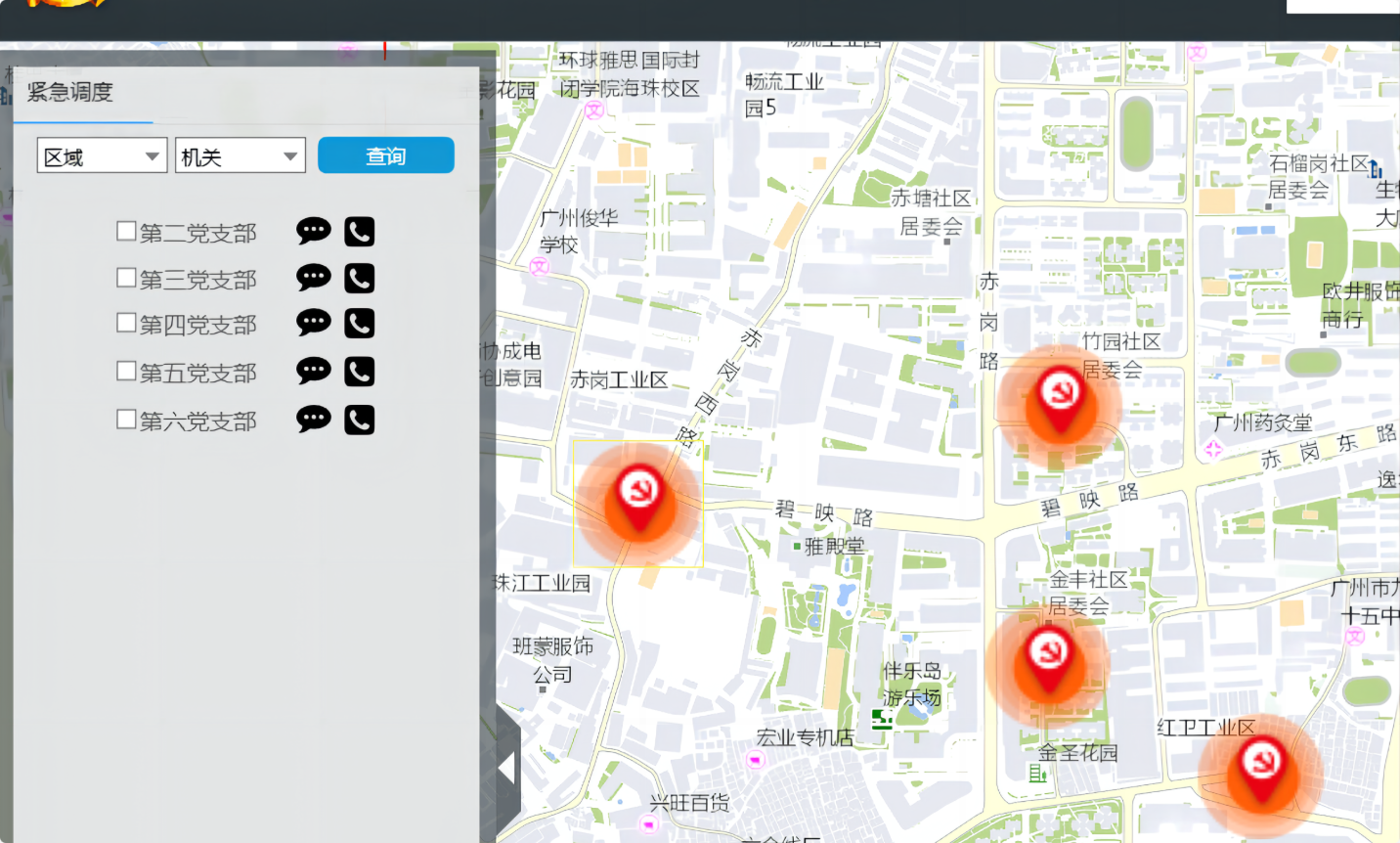Click the 查询 button
1400x843 pixels.
(386, 155)
